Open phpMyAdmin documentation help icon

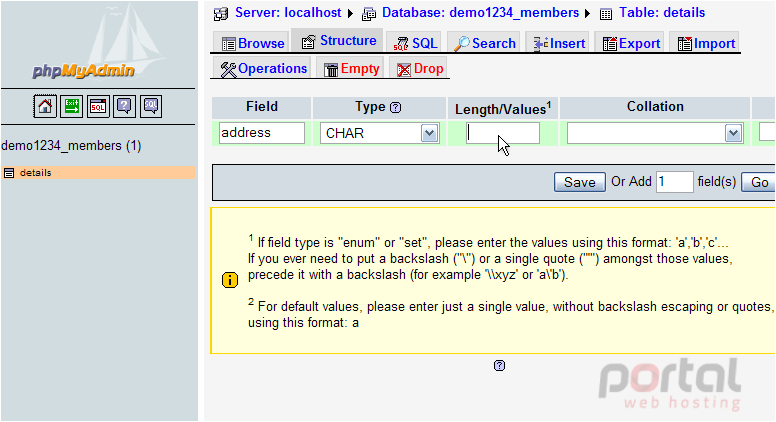pyautogui.click(x=124, y=106)
